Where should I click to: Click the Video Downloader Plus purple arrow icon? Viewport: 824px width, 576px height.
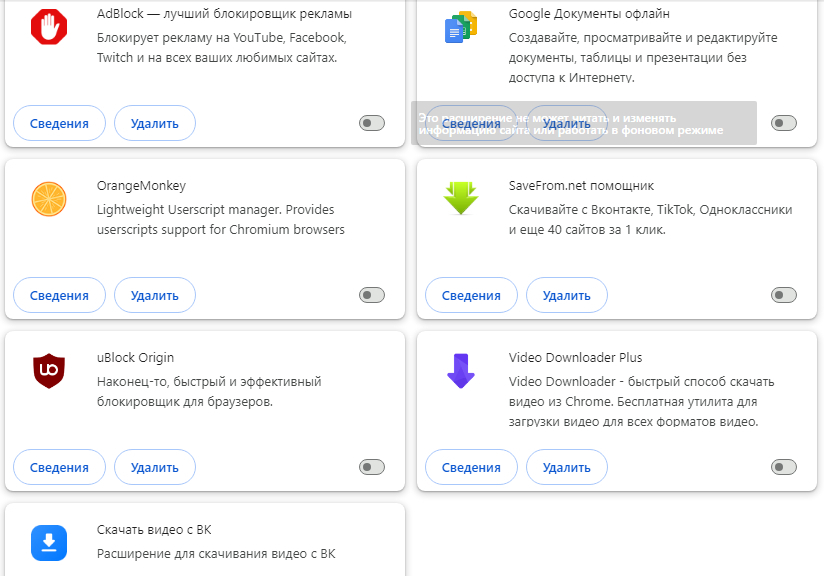(x=460, y=371)
